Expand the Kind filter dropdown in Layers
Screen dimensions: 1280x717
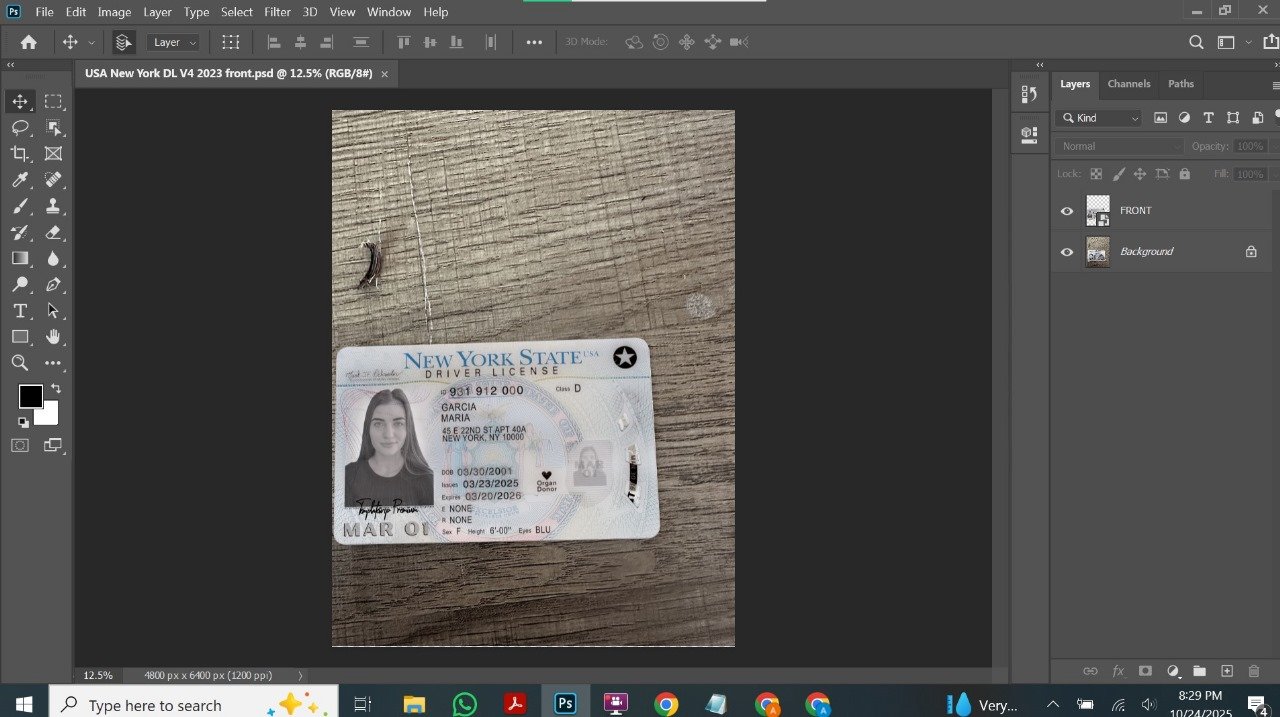click(x=1098, y=118)
